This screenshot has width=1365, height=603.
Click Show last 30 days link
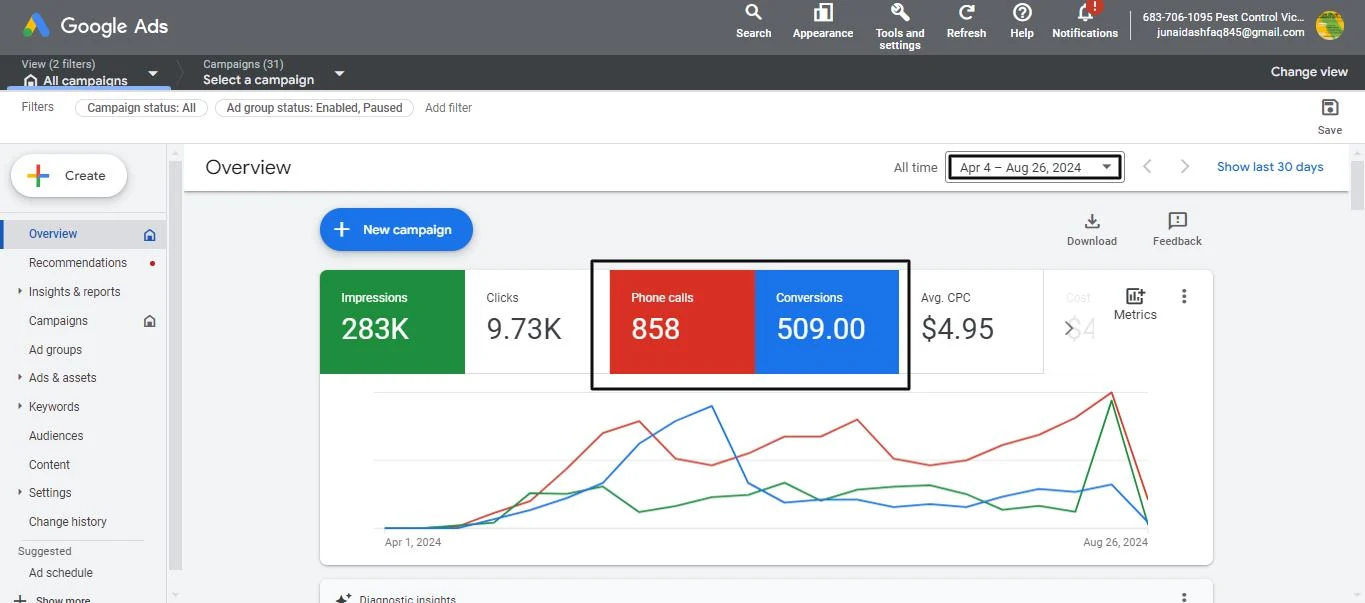(x=1270, y=167)
